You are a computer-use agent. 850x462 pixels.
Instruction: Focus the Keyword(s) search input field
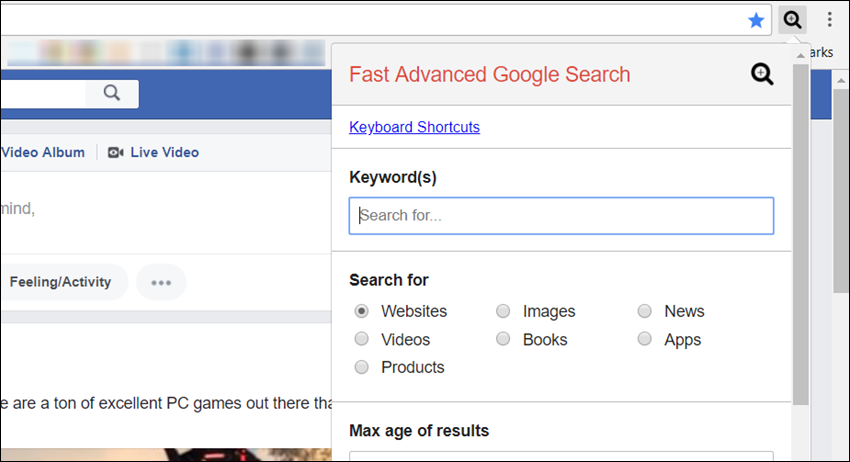pos(561,215)
